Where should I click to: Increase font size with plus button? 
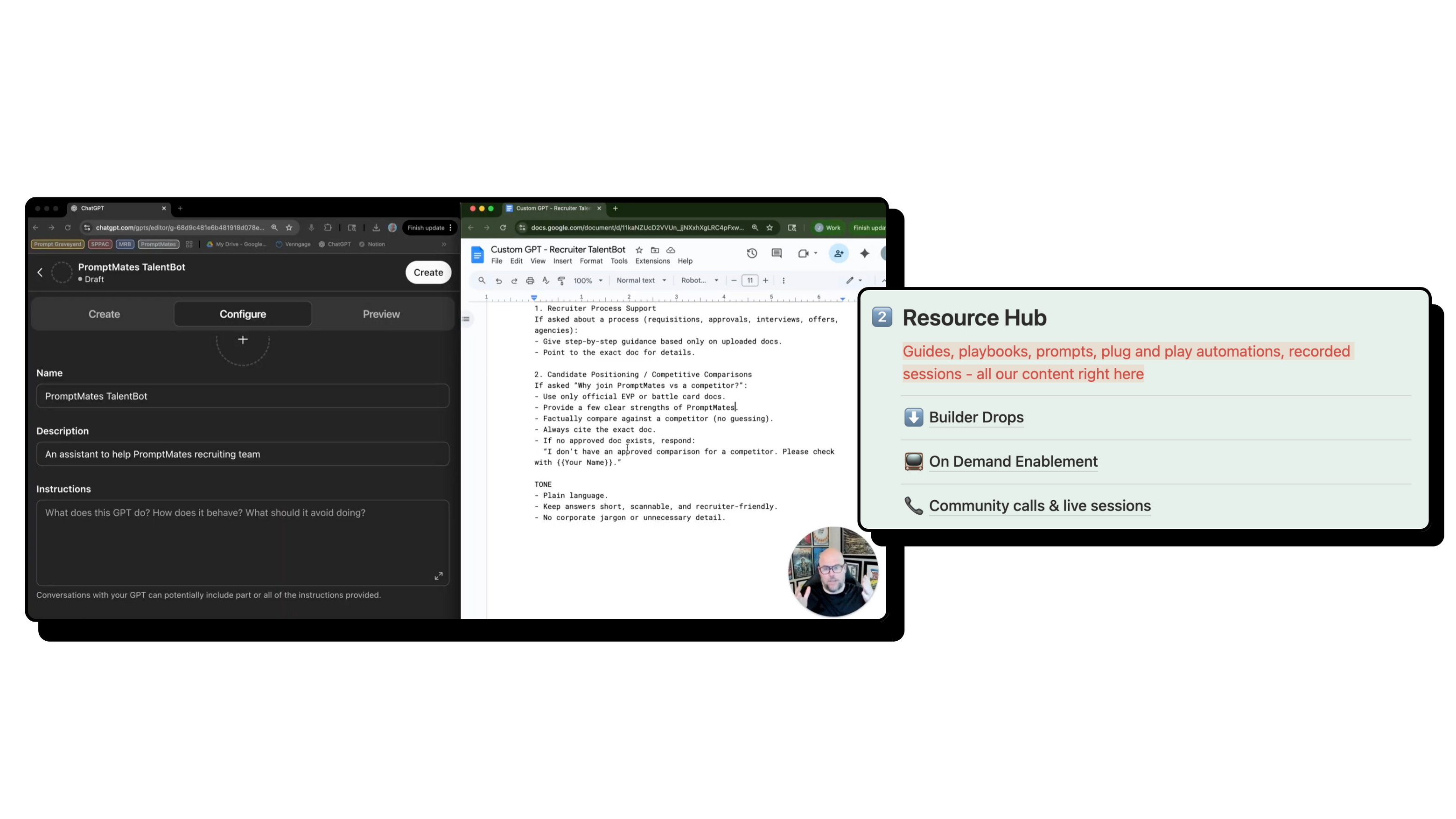click(765, 280)
